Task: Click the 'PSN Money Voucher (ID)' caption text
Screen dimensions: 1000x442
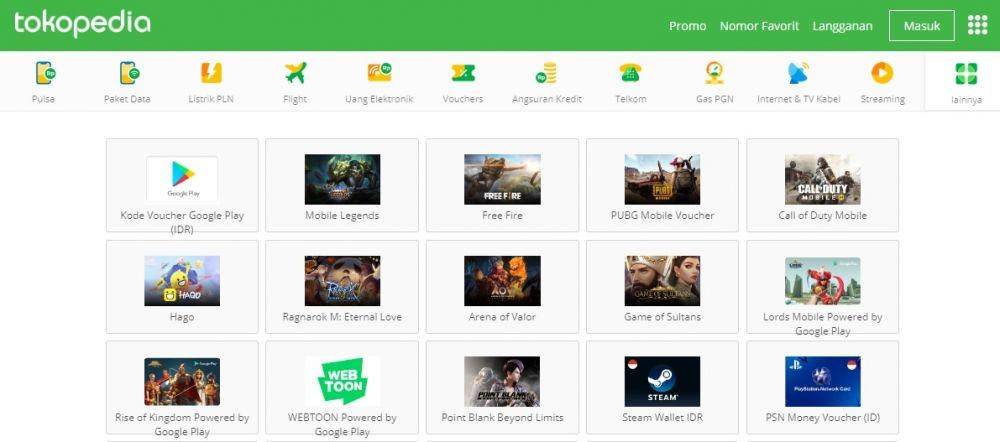Action: [823, 418]
